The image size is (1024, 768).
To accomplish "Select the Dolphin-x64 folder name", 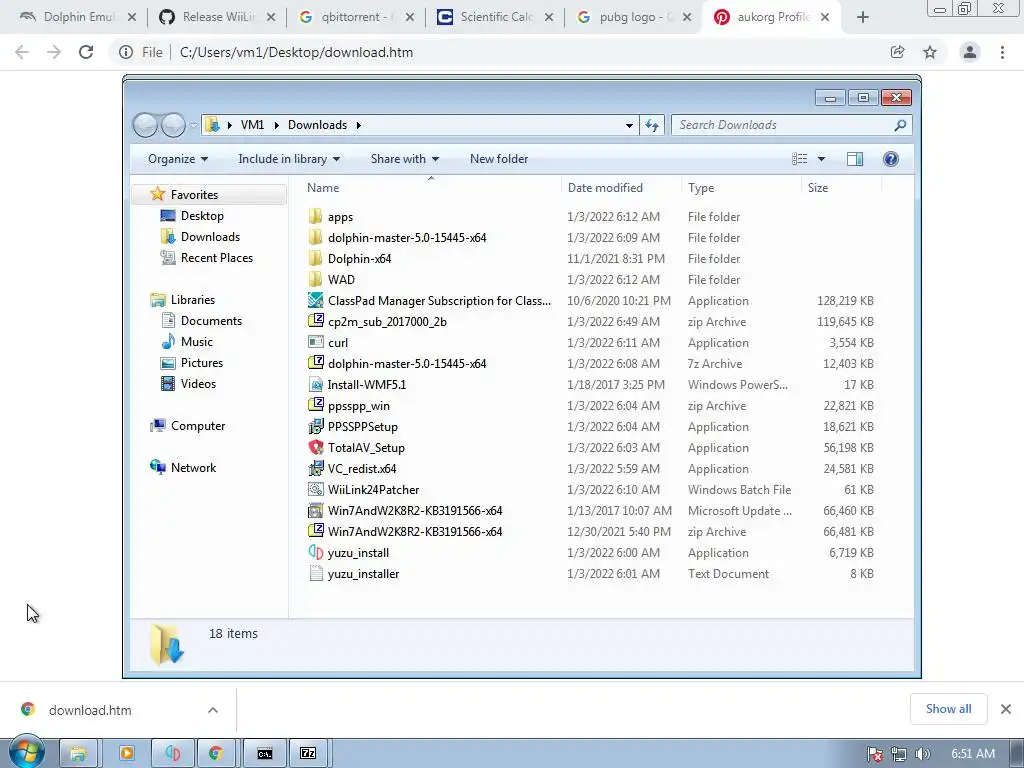I will [x=359, y=259].
